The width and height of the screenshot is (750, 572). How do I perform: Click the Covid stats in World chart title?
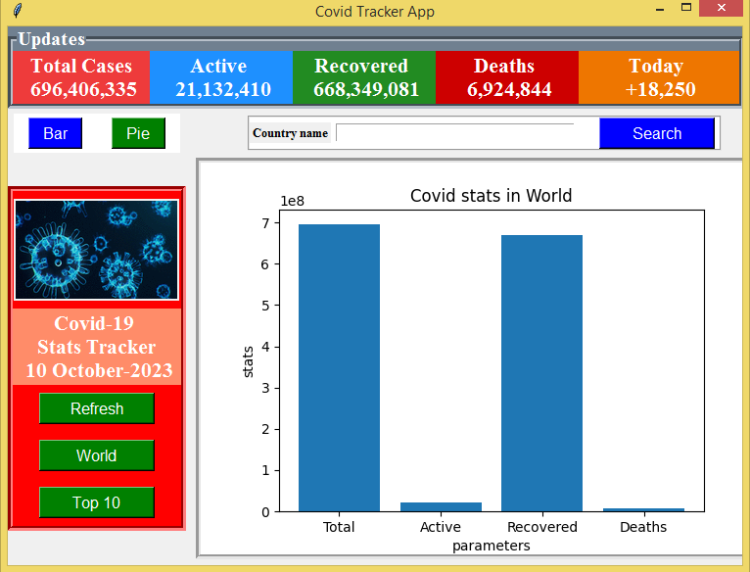491,196
